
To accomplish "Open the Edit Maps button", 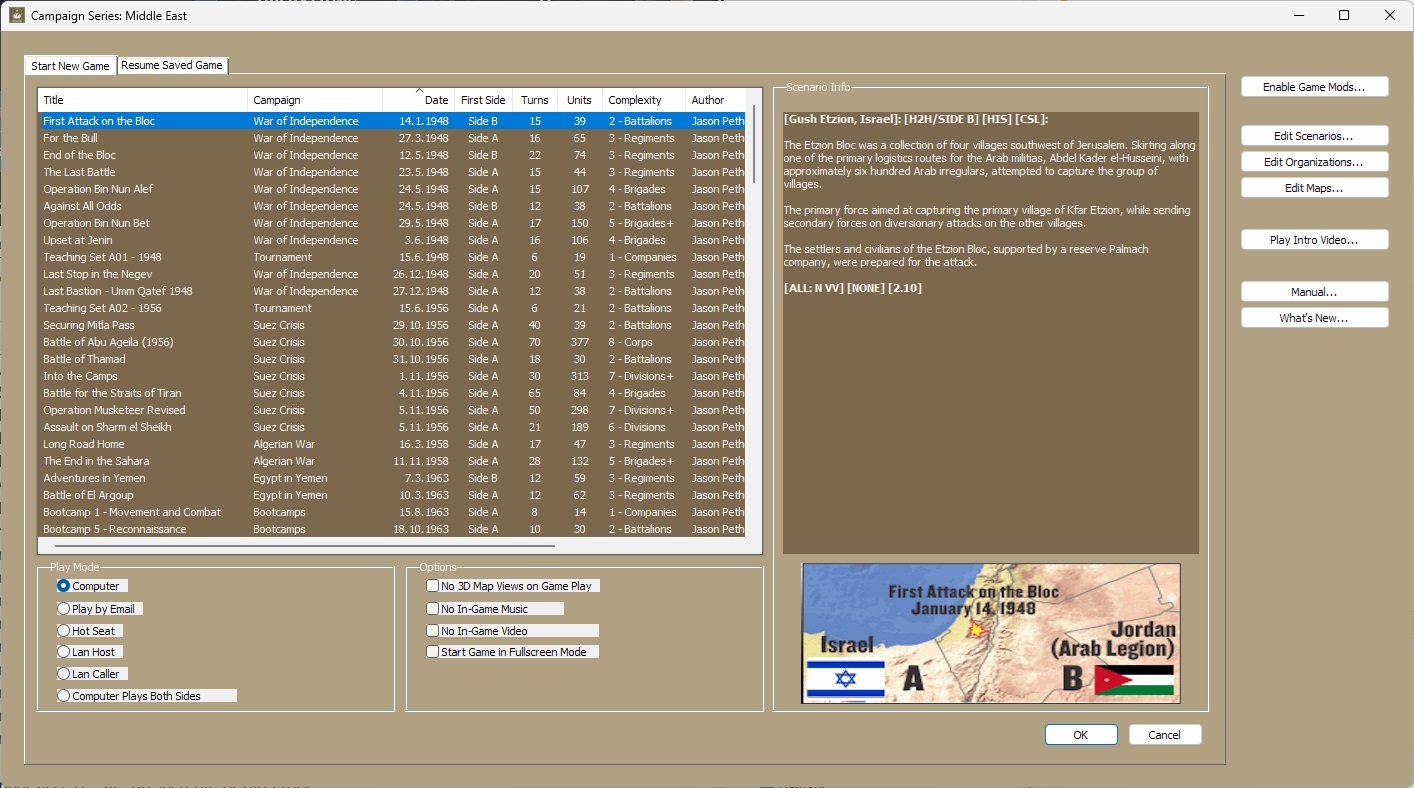I will point(1315,188).
